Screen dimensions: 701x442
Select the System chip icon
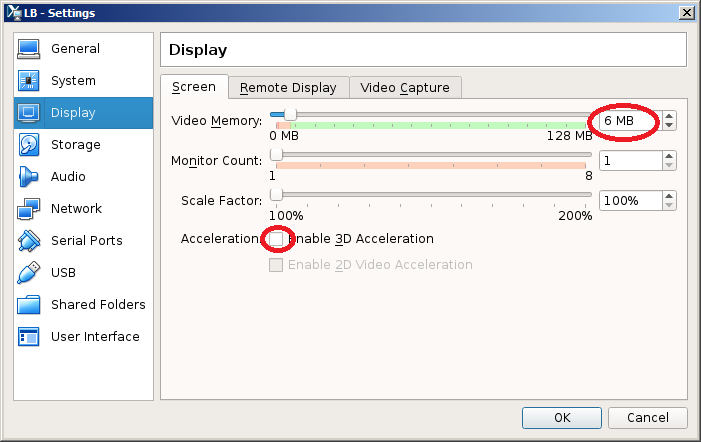click(29, 81)
